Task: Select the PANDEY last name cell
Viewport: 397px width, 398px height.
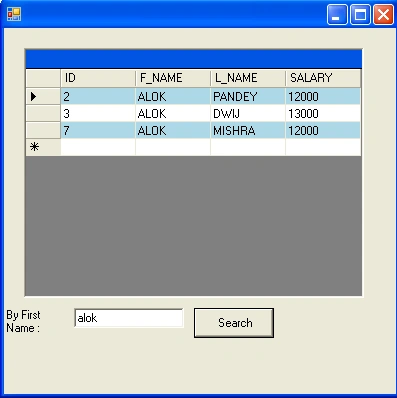Action: 248,97
